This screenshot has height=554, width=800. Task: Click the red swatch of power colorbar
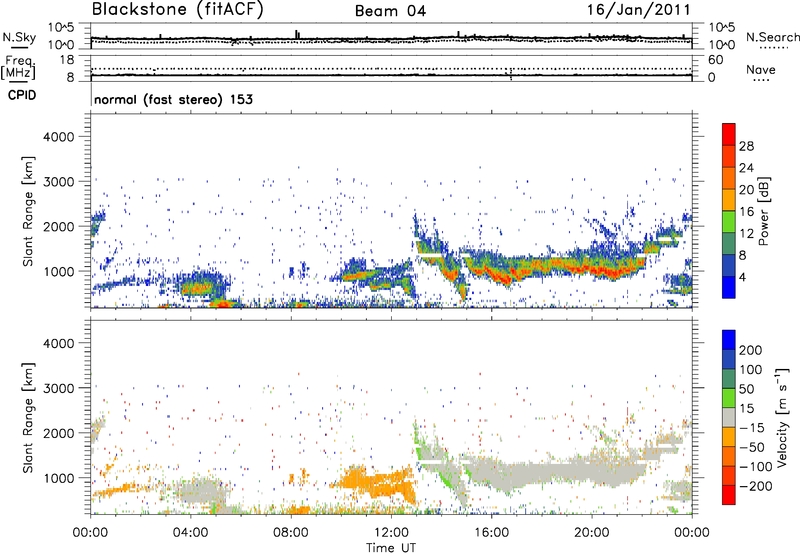pyautogui.click(x=729, y=134)
